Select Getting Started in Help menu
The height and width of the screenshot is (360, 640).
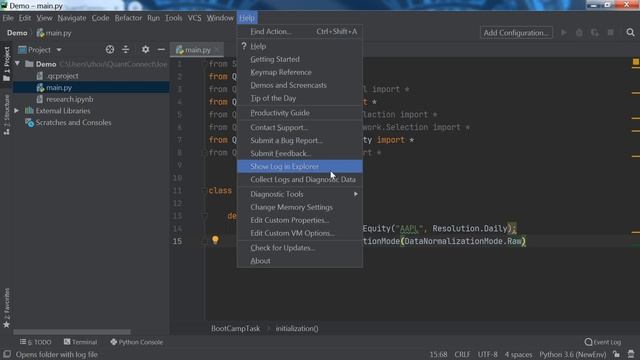coord(300,59)
